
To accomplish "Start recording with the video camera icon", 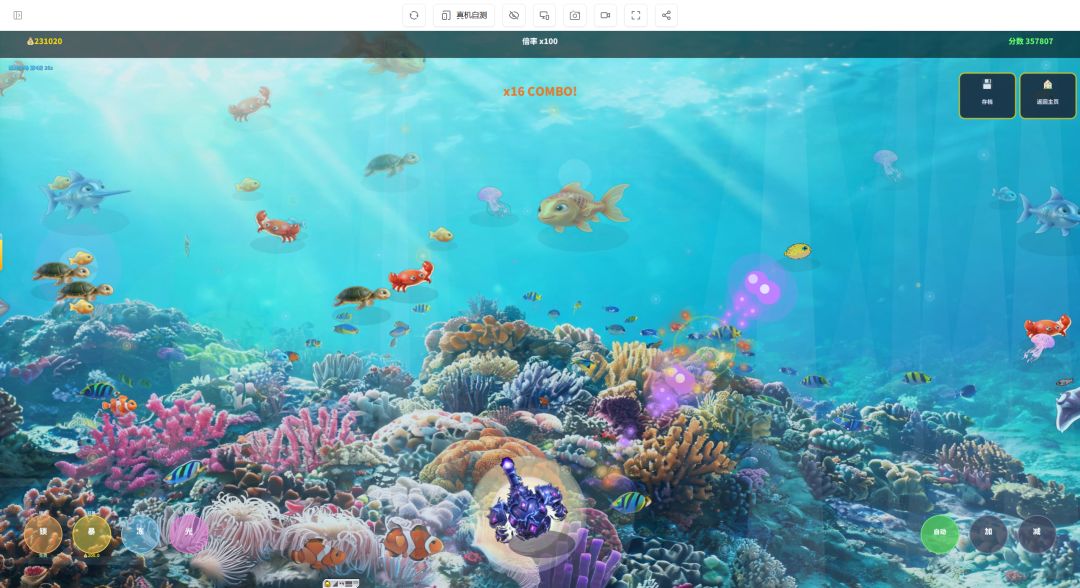I will click(605, 15).
